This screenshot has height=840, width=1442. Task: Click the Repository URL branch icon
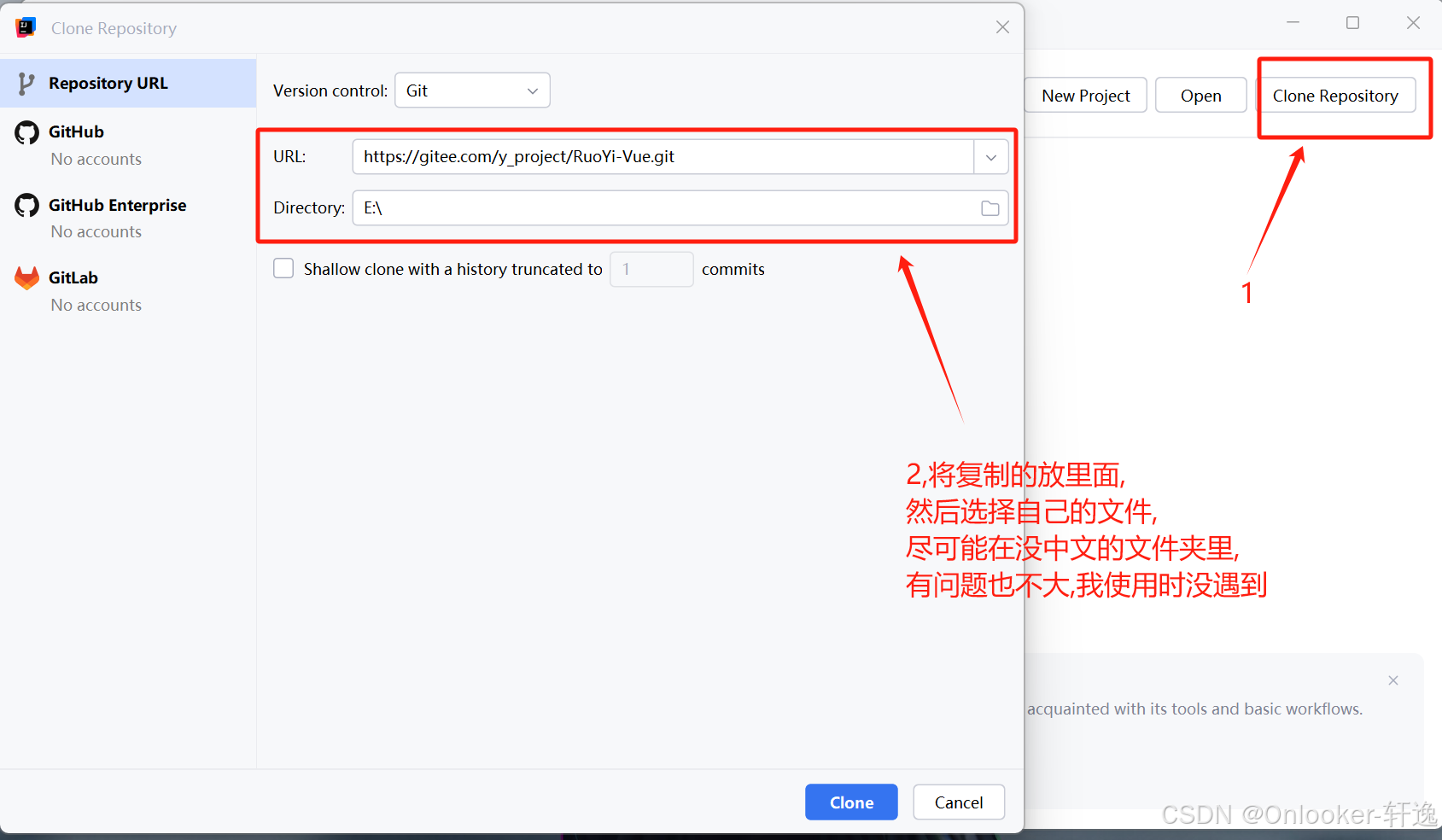point(26,84)
